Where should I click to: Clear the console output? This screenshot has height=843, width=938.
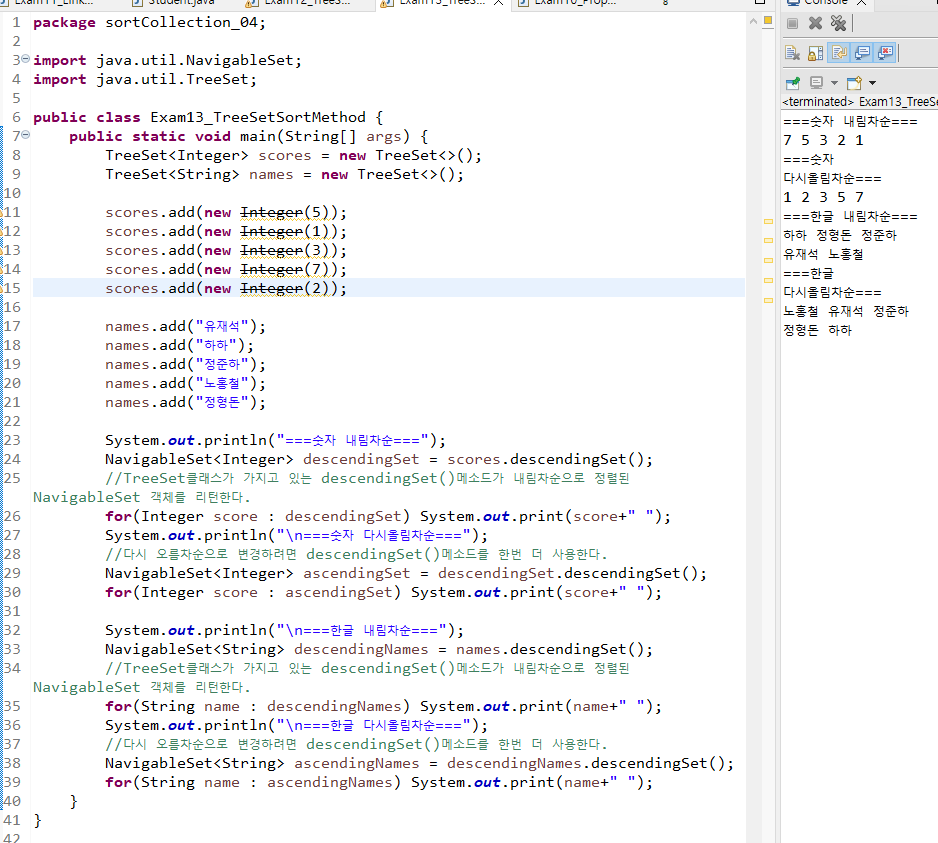tap(793, 53)
